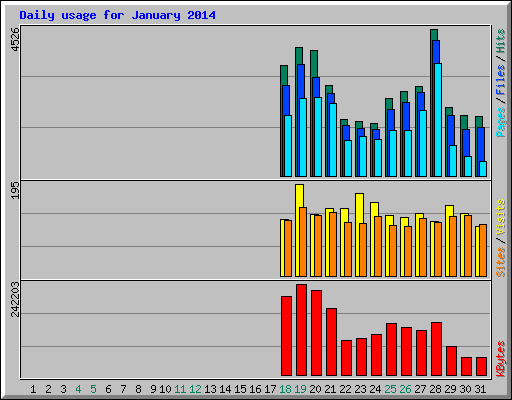Click the Hits legend label
512x400 pixels.
pos(501,41)
